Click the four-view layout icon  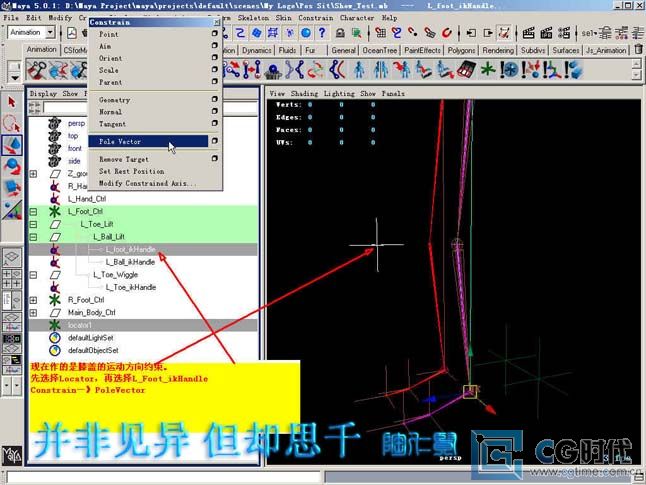(12, 279)
